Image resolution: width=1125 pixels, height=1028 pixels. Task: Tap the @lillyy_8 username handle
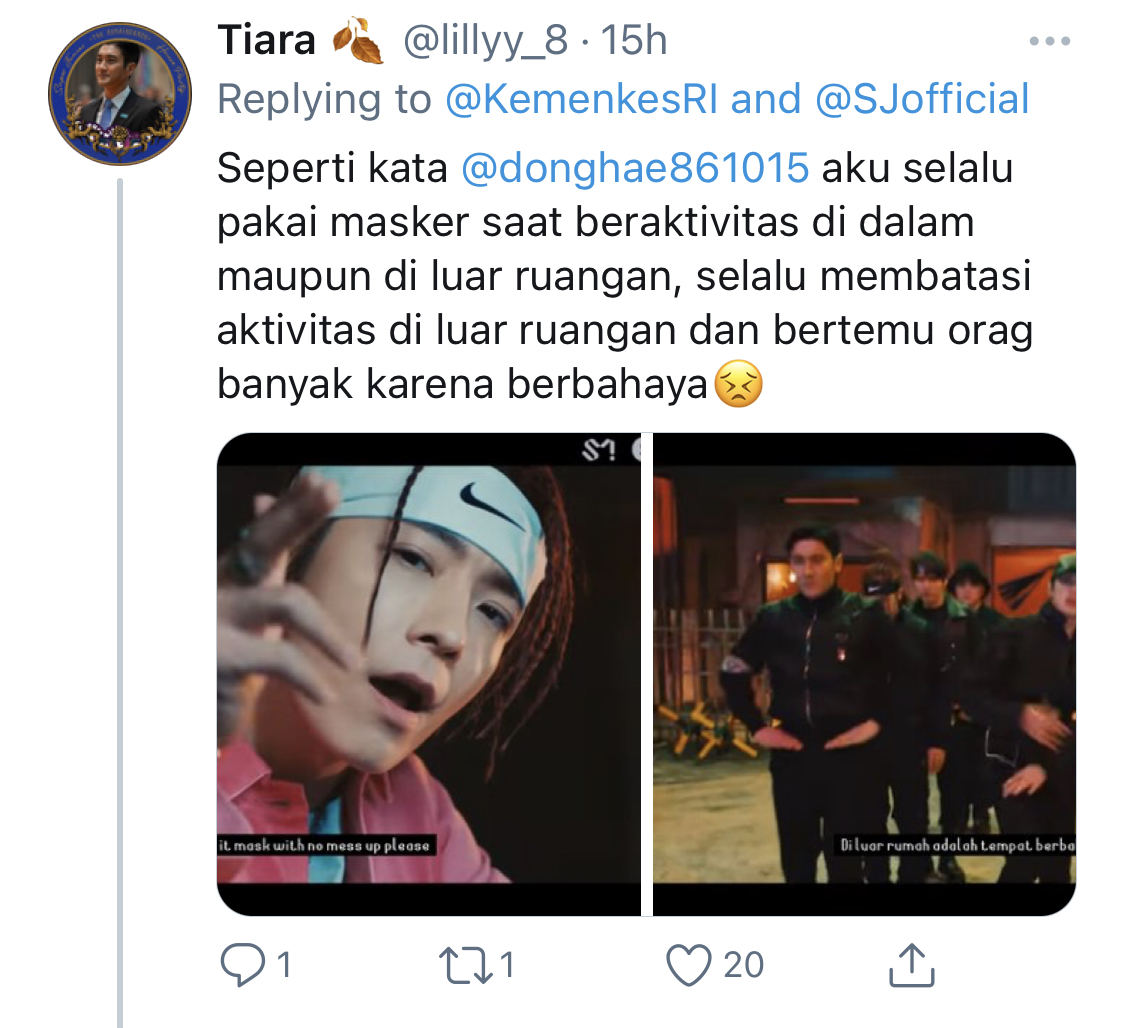(x=486, y=42)
